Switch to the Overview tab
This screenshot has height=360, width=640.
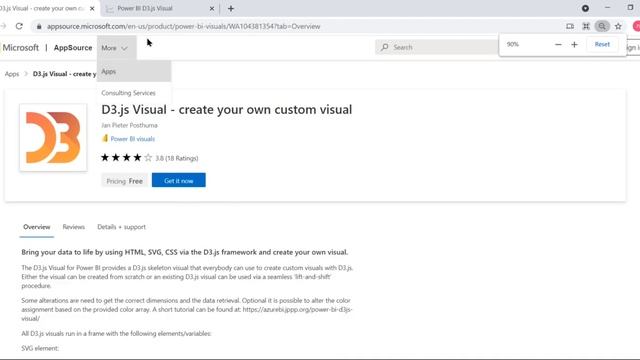(x=37, y=227)
